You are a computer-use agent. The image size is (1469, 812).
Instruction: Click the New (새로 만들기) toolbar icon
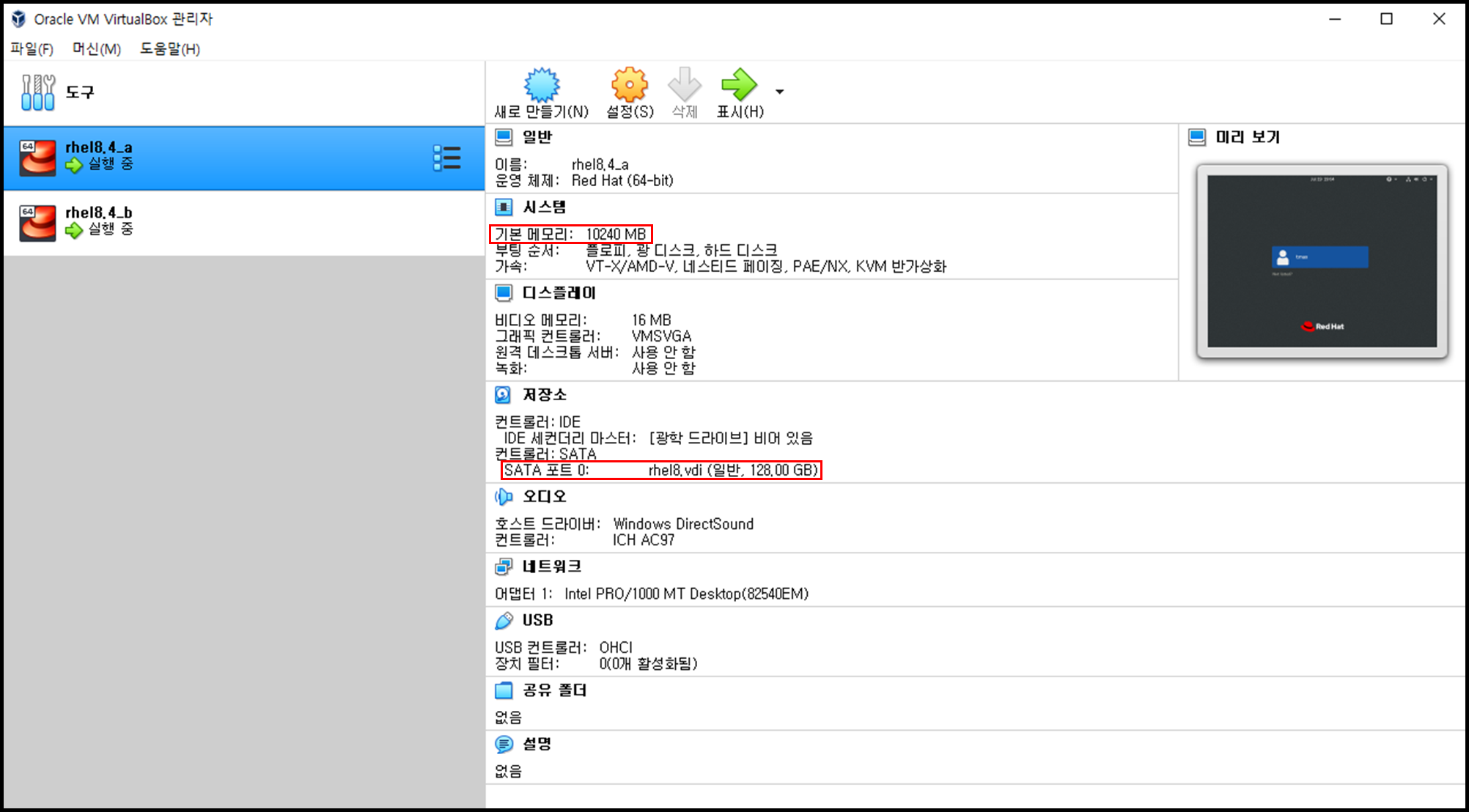tap(542, 85)
